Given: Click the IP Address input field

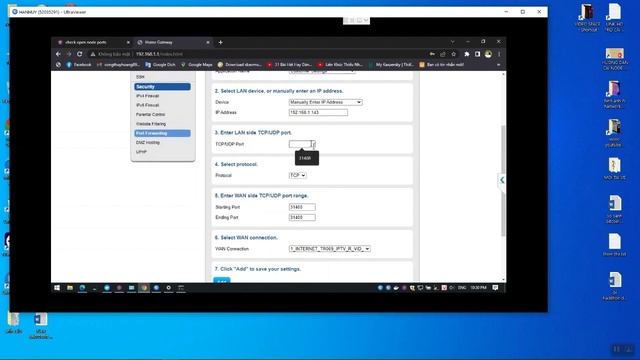Looking at the screenshot, I should 318,112.
